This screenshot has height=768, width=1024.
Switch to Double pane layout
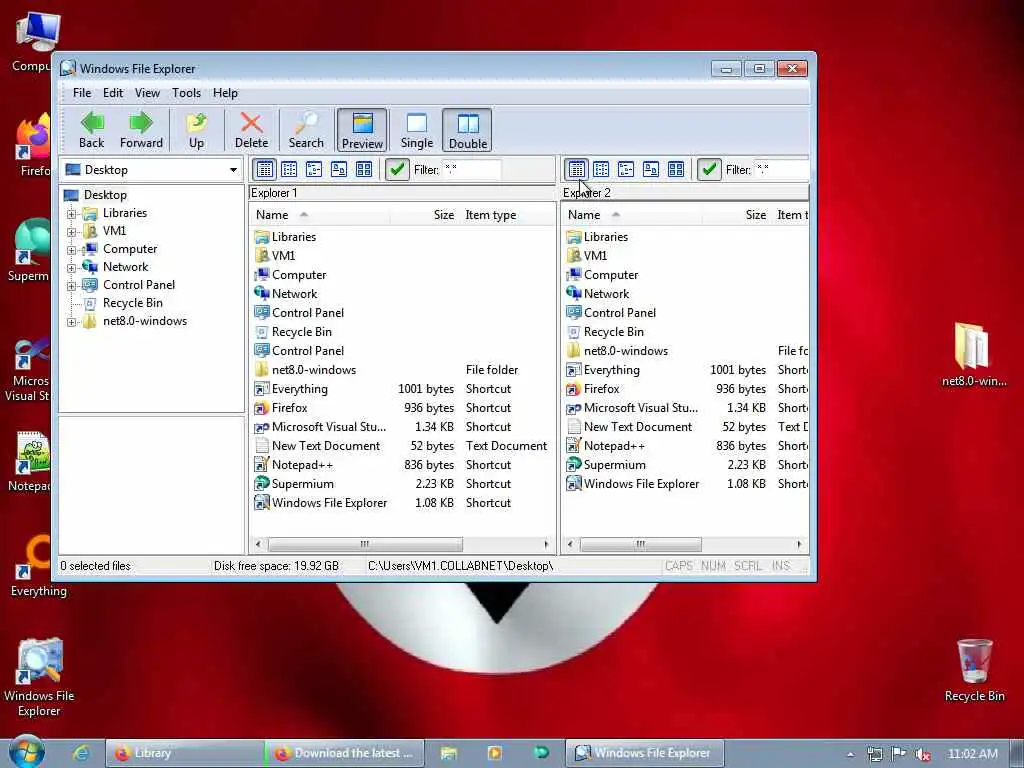(x=468, y=130)
